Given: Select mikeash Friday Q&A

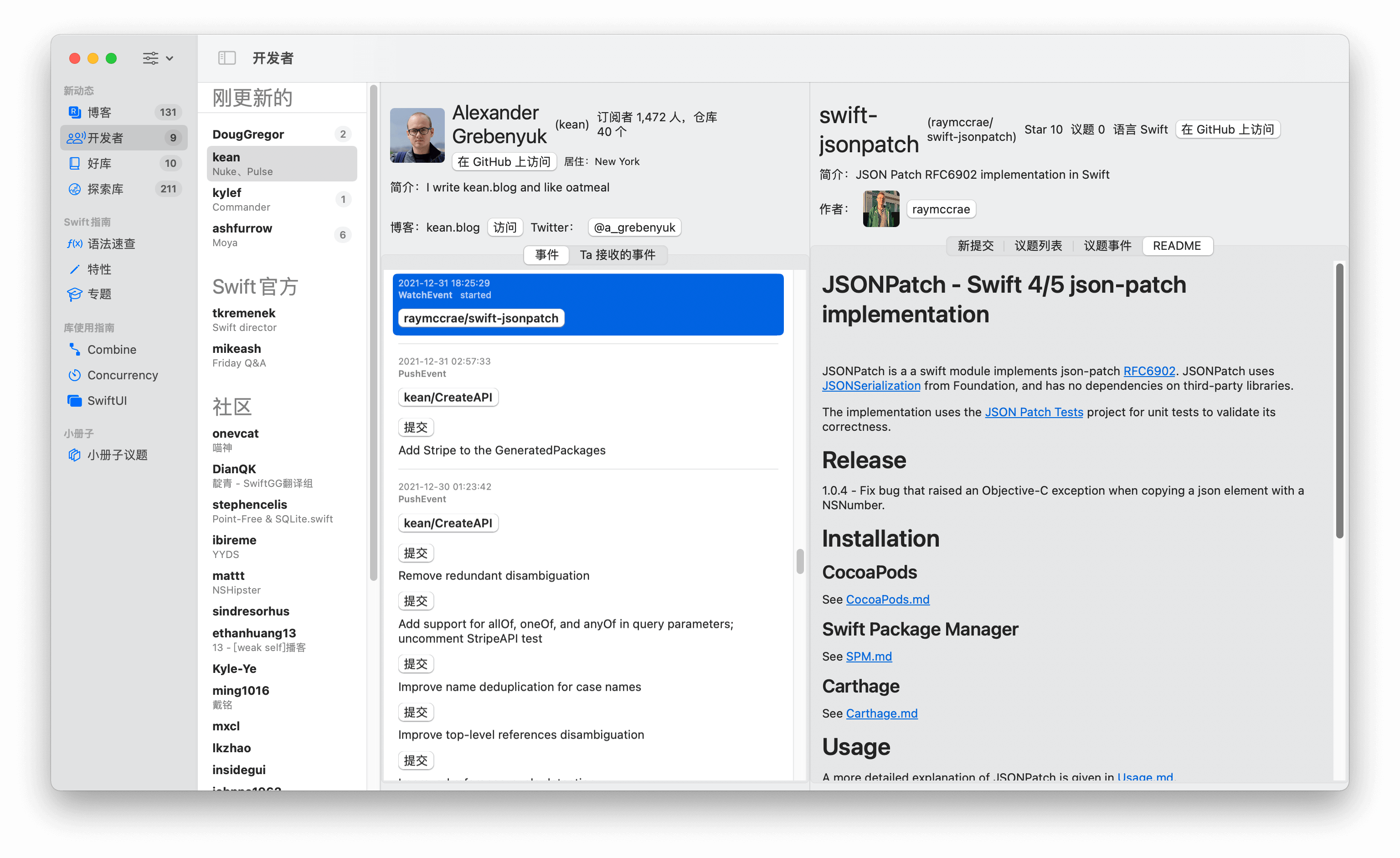Looking at the screenshot, I should point(282,355).
